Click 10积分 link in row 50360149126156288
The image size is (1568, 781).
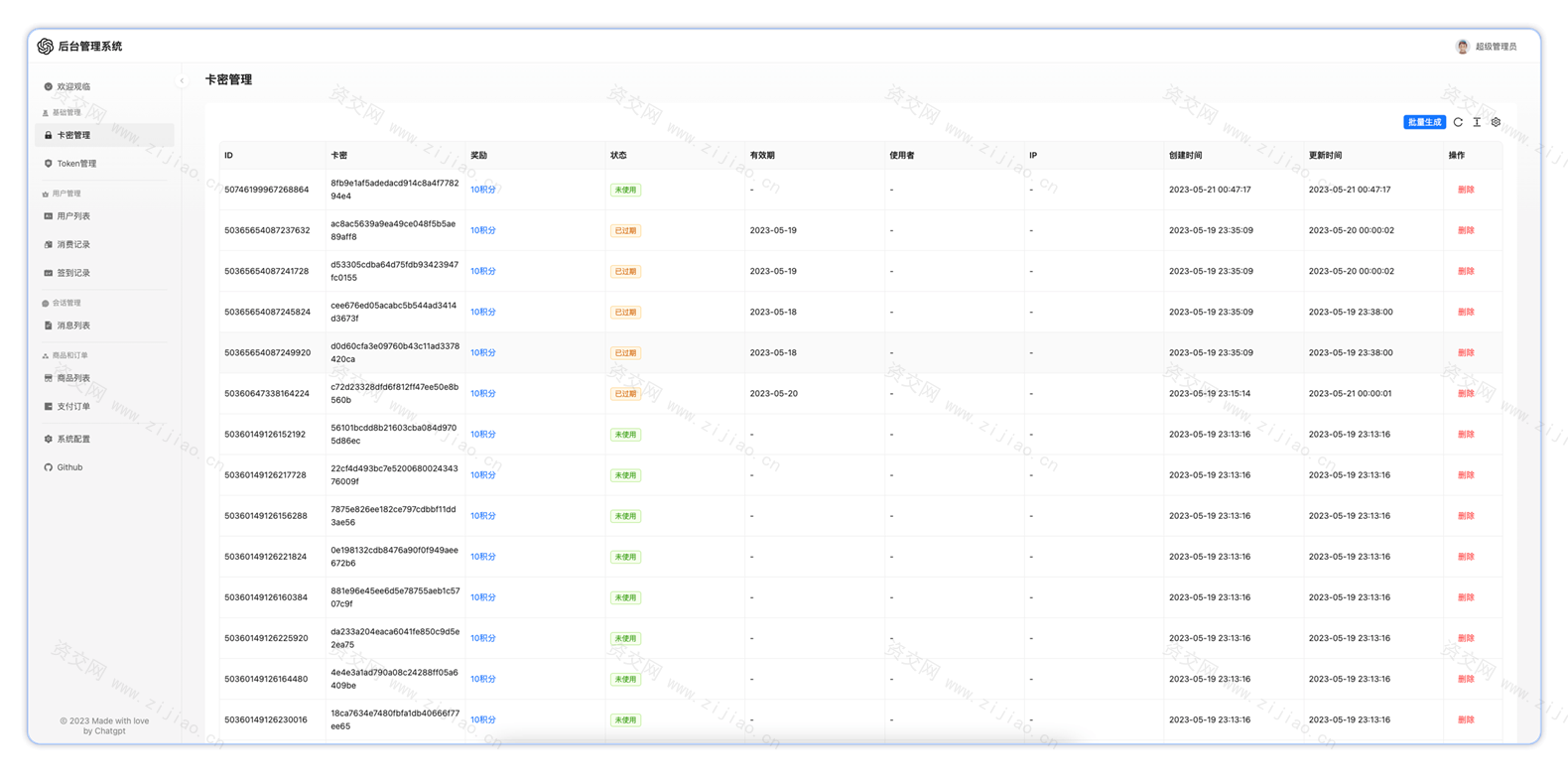click(483, 516)
